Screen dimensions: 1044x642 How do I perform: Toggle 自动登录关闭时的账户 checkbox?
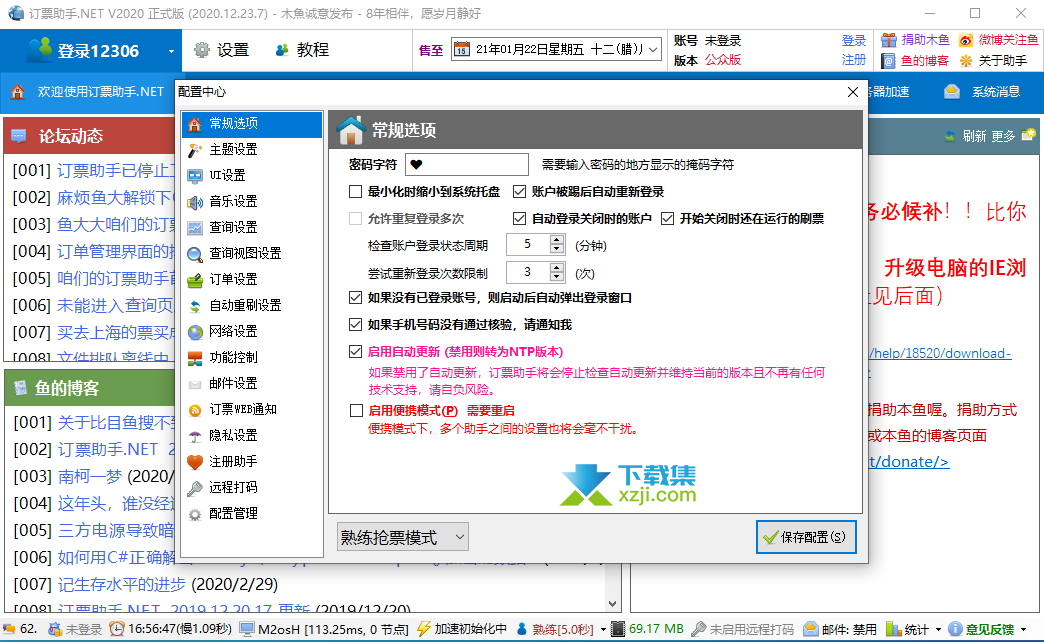[519, 218]
